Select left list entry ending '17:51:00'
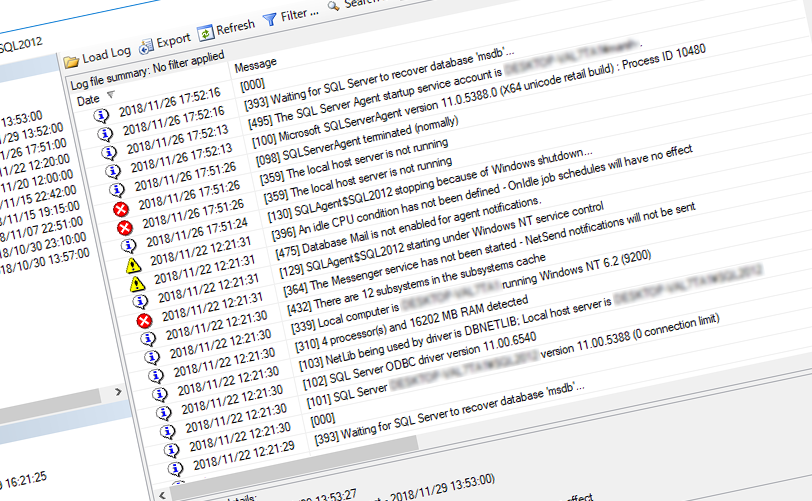 [x=33, y=150]
